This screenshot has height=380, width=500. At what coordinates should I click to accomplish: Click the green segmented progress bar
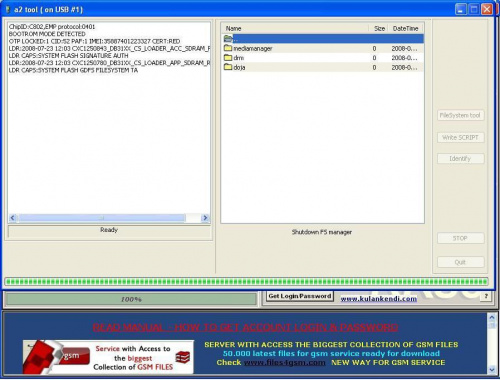point(246,282)
